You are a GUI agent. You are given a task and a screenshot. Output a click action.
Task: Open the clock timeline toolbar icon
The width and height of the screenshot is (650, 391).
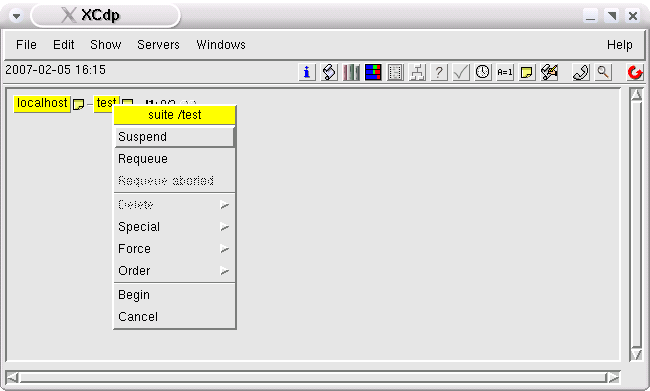(x=483, y=72)
